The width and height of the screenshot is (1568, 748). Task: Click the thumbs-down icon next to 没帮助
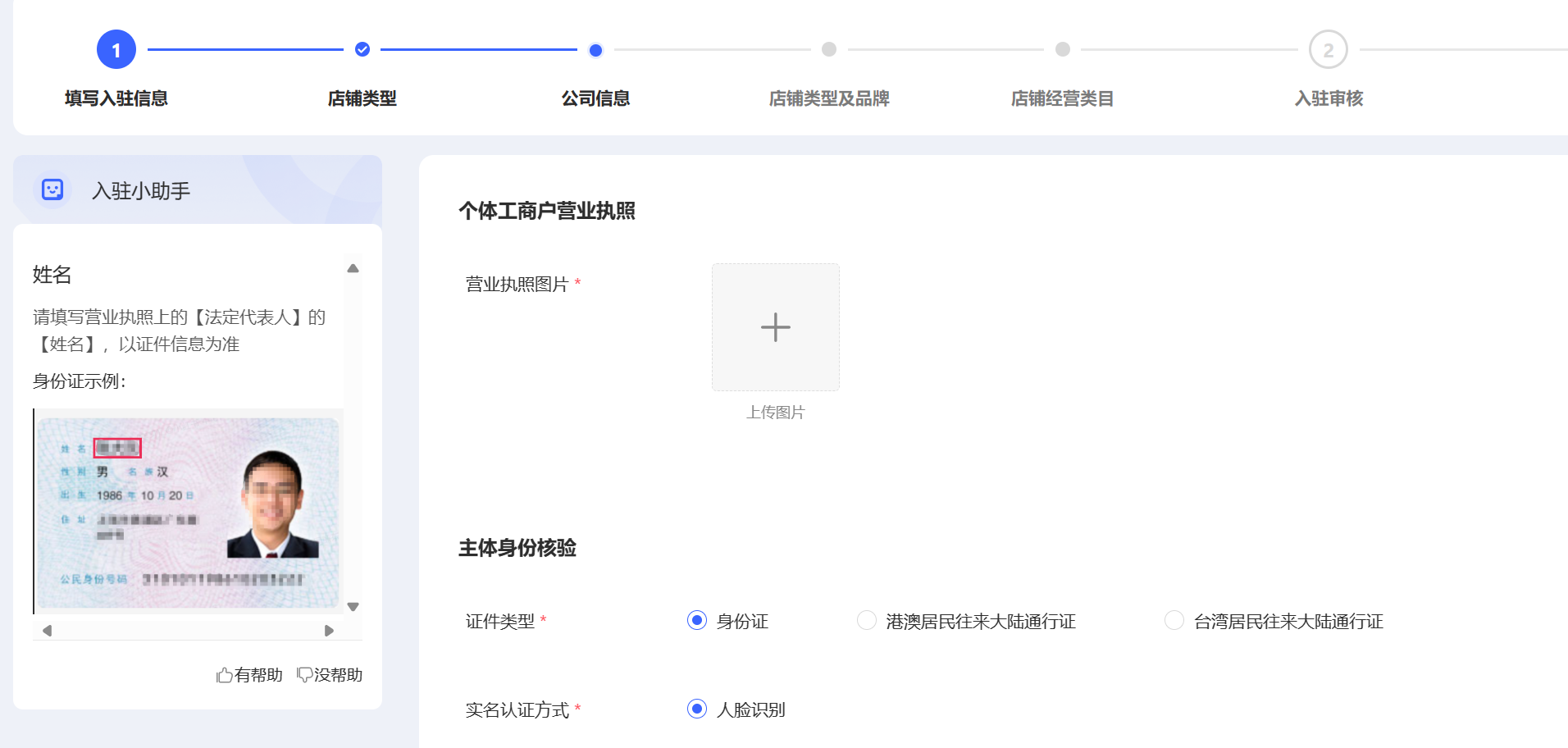pyautogui.click(x=304, y=675)
